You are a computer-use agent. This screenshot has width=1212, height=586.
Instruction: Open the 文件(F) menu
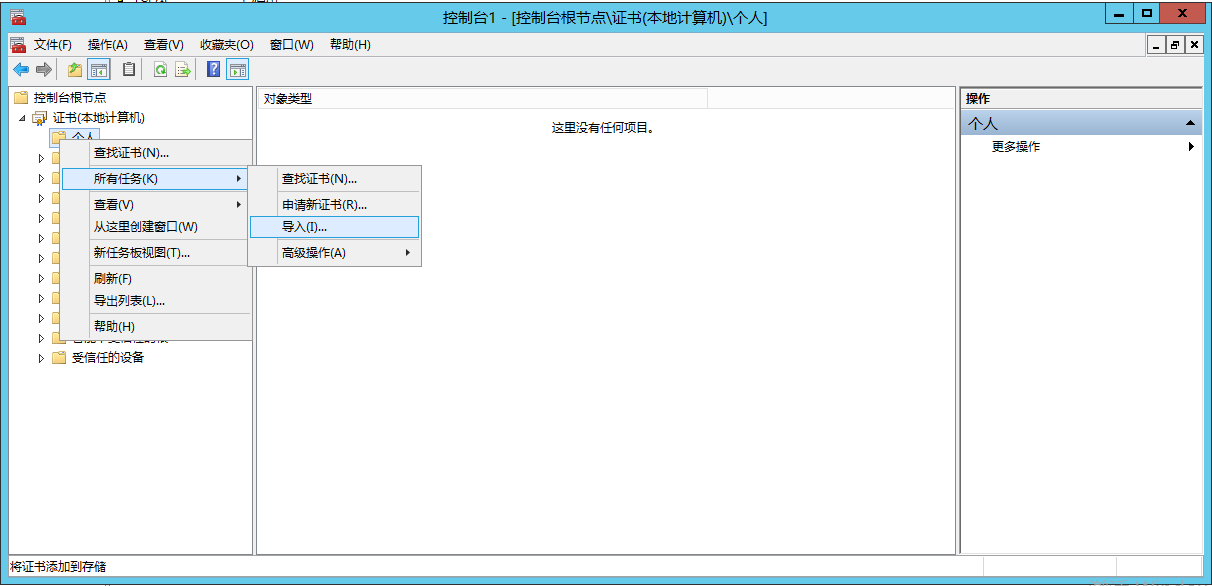tap(53, 45)
